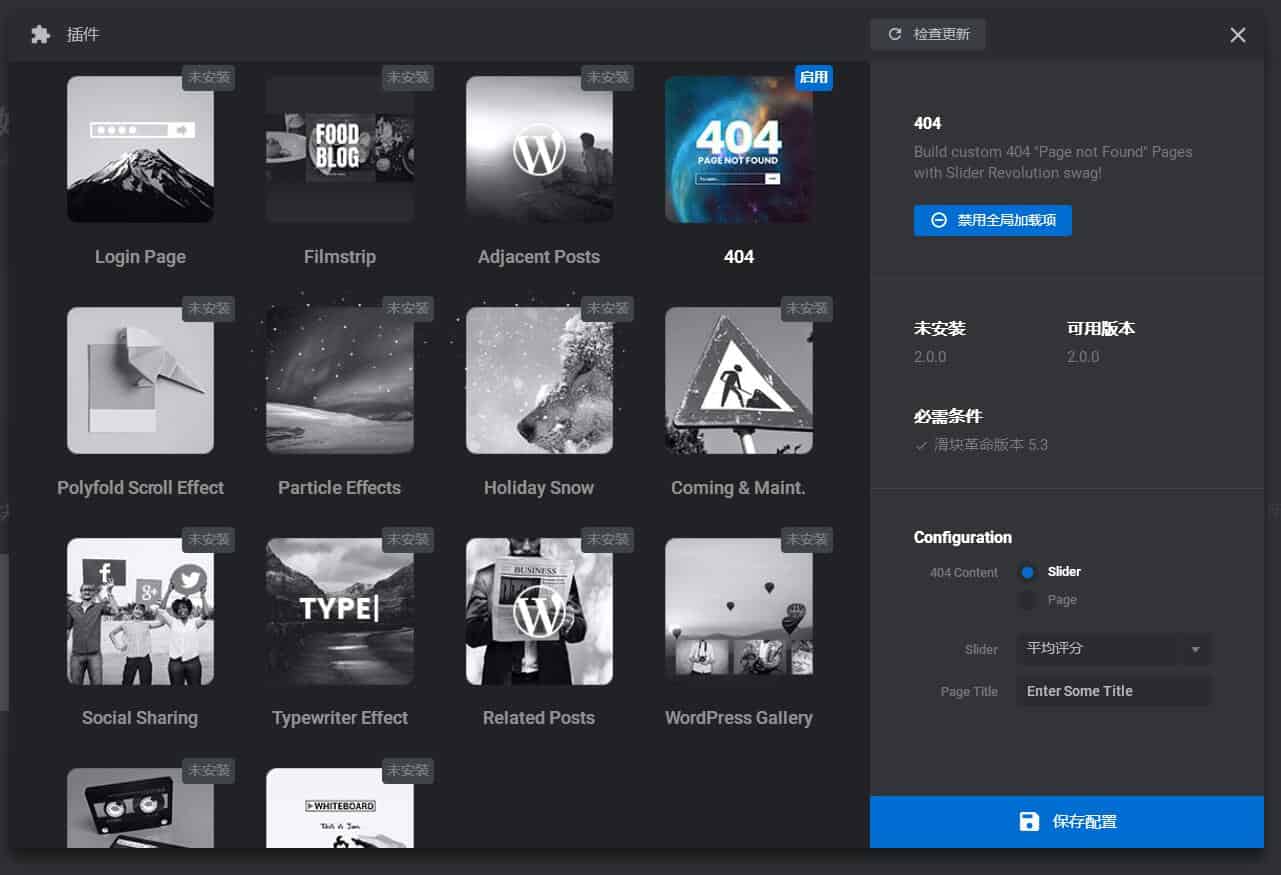The height and width of the screenshot is (875, 1281).
Task: Click the '404 Content' label
Action: pyautogui.click(x=964, y=573)
